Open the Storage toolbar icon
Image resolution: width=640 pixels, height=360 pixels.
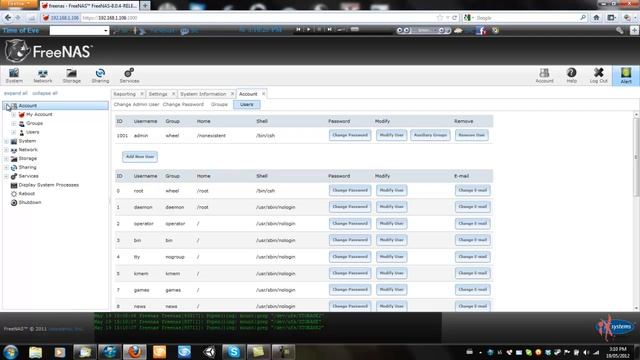pos(71,76)
